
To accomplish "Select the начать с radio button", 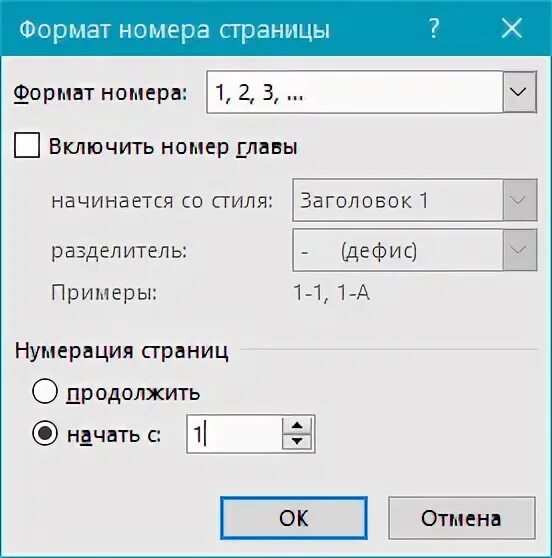I will 44,433.
